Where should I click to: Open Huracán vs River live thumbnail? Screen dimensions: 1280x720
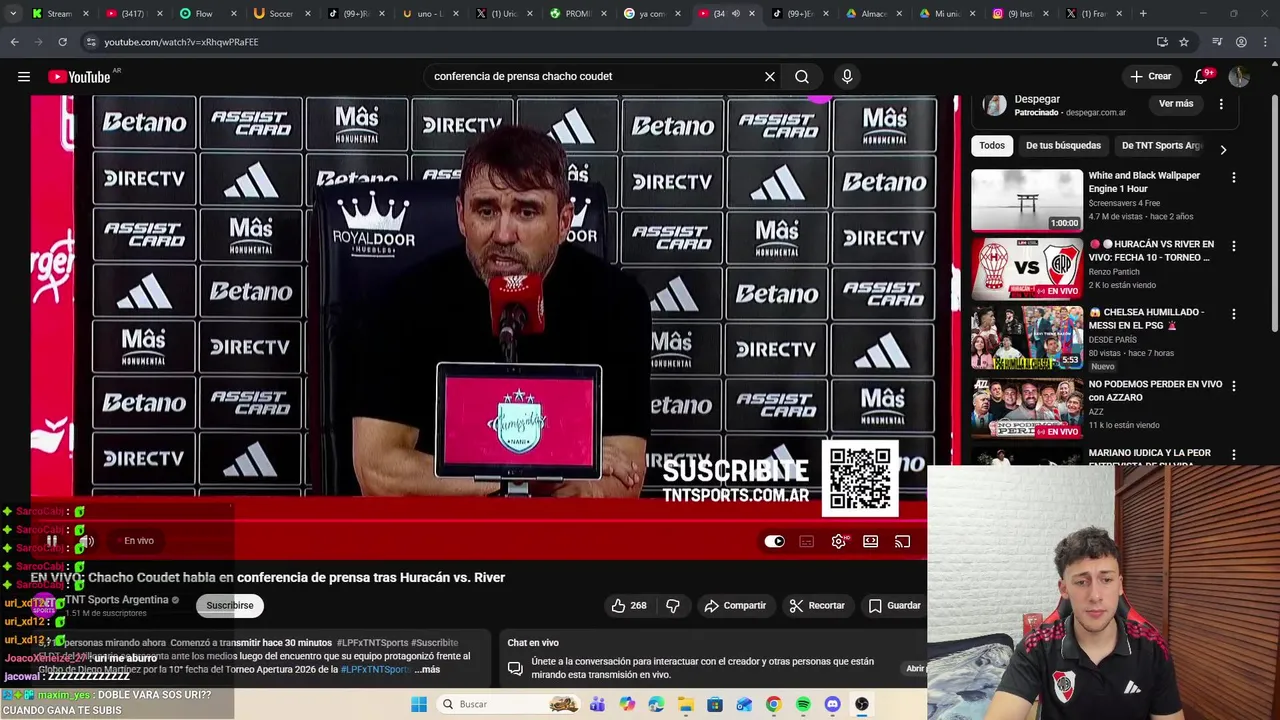click(1027, 268)
